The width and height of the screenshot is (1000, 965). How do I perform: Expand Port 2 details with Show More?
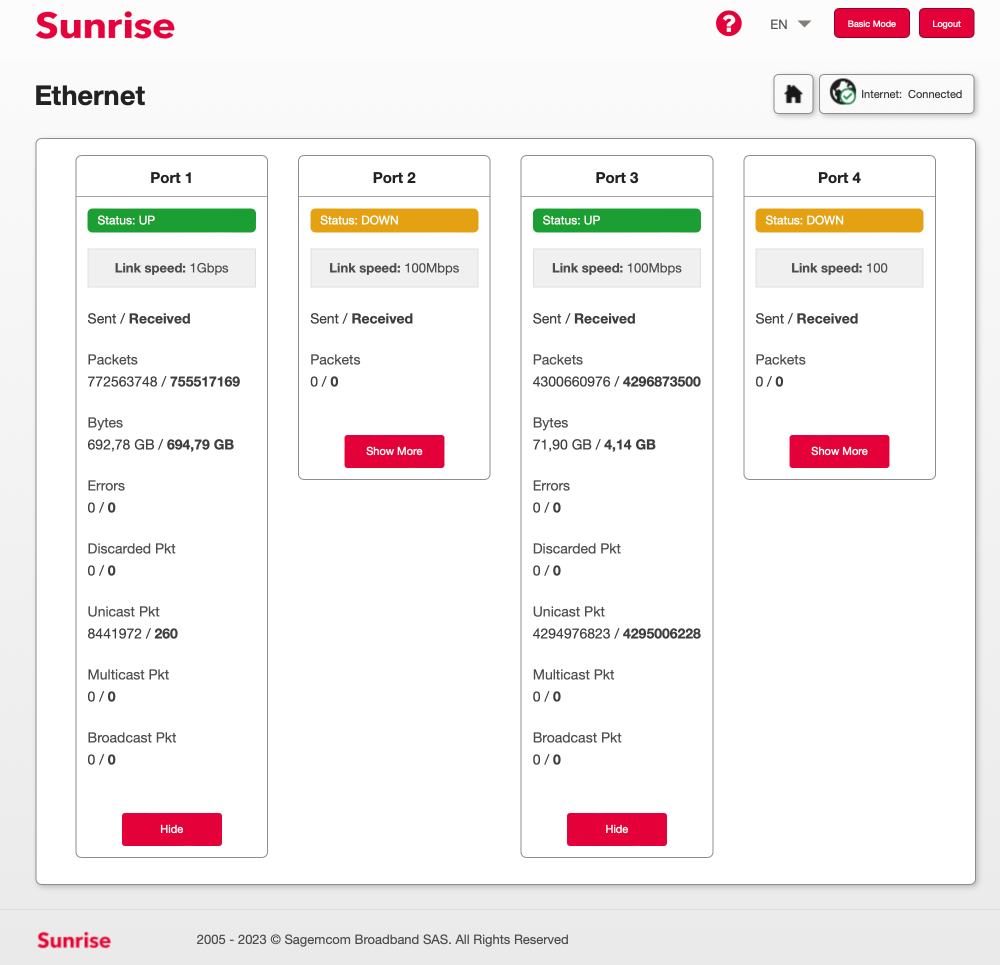[394, 451]
